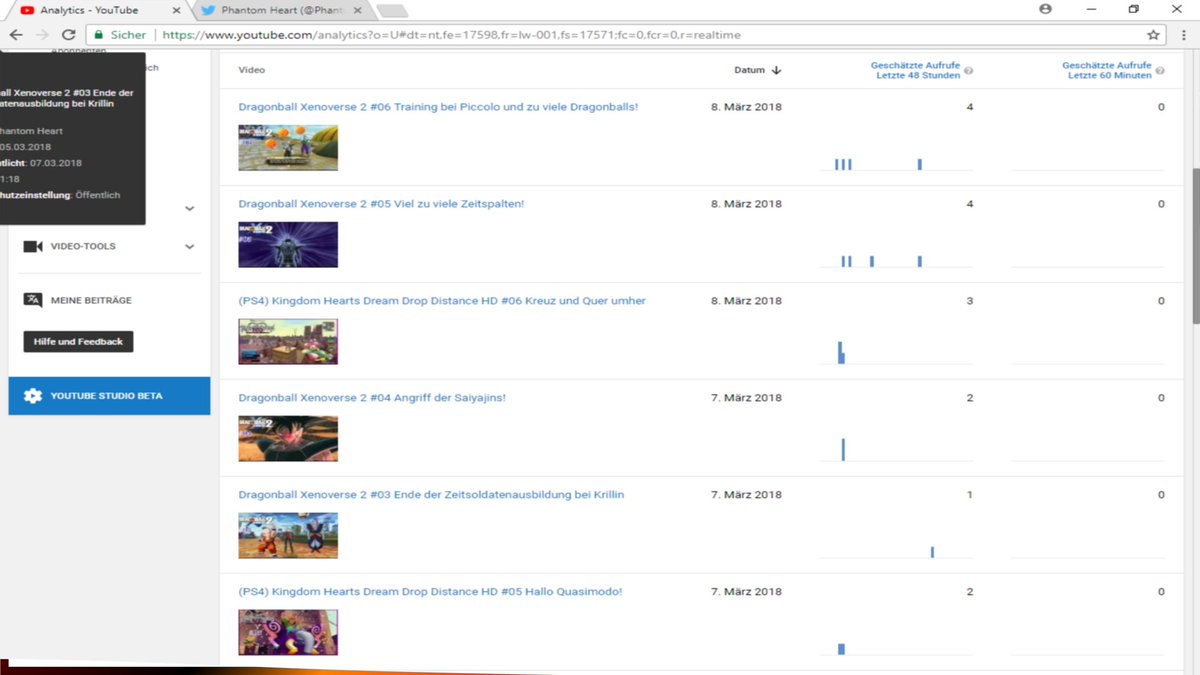1200x675 pixels.
Task: Switch to the Phantom Heart Twitter tab
Action: 282,10
